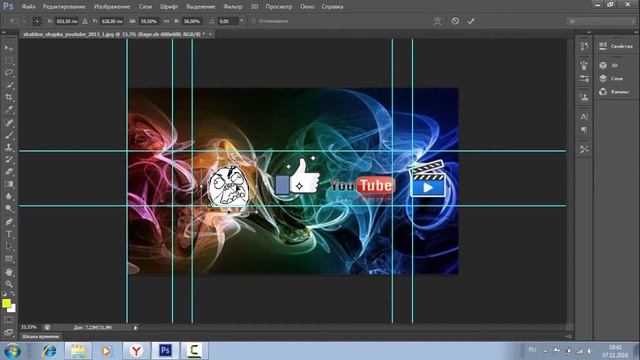Toggle the width-height chain link
Image resolution: width=640 pixels, height=360 pixels.
(167, 21)
